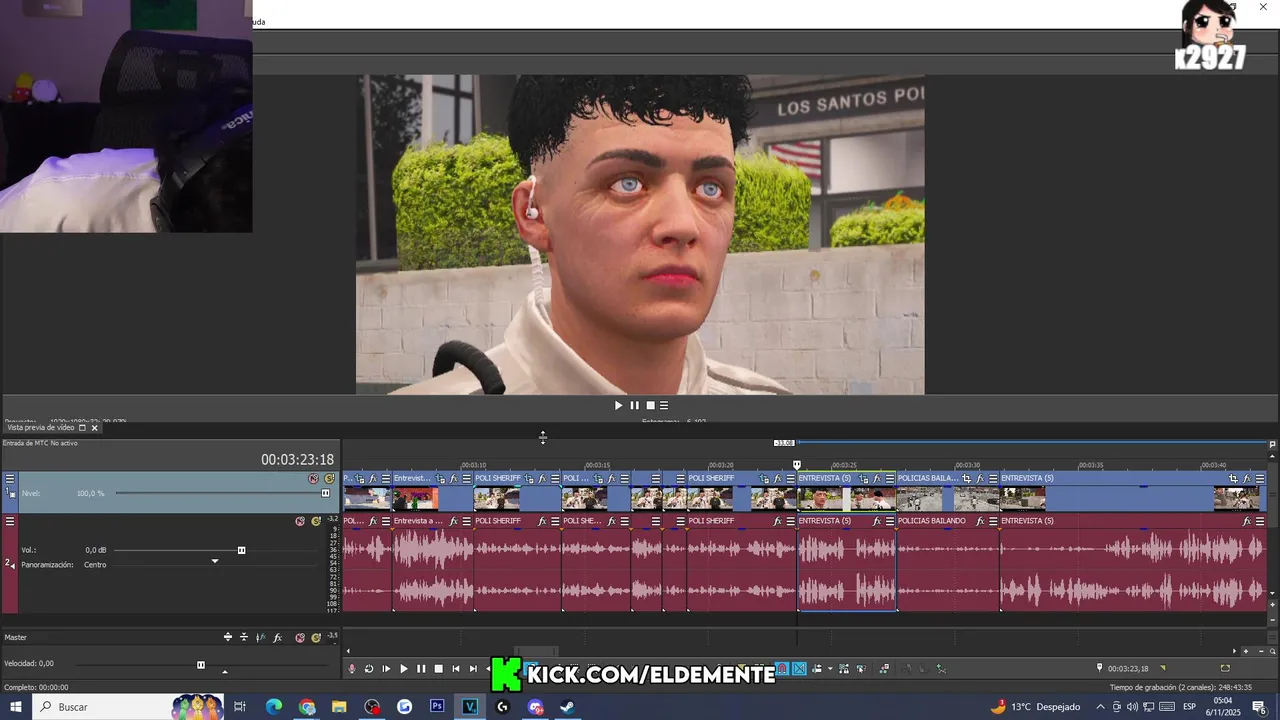1280x720 pixels.
Task: Open pan/crop on POLICIAS BAILA... video clip
Action: [x=967, y=479]
